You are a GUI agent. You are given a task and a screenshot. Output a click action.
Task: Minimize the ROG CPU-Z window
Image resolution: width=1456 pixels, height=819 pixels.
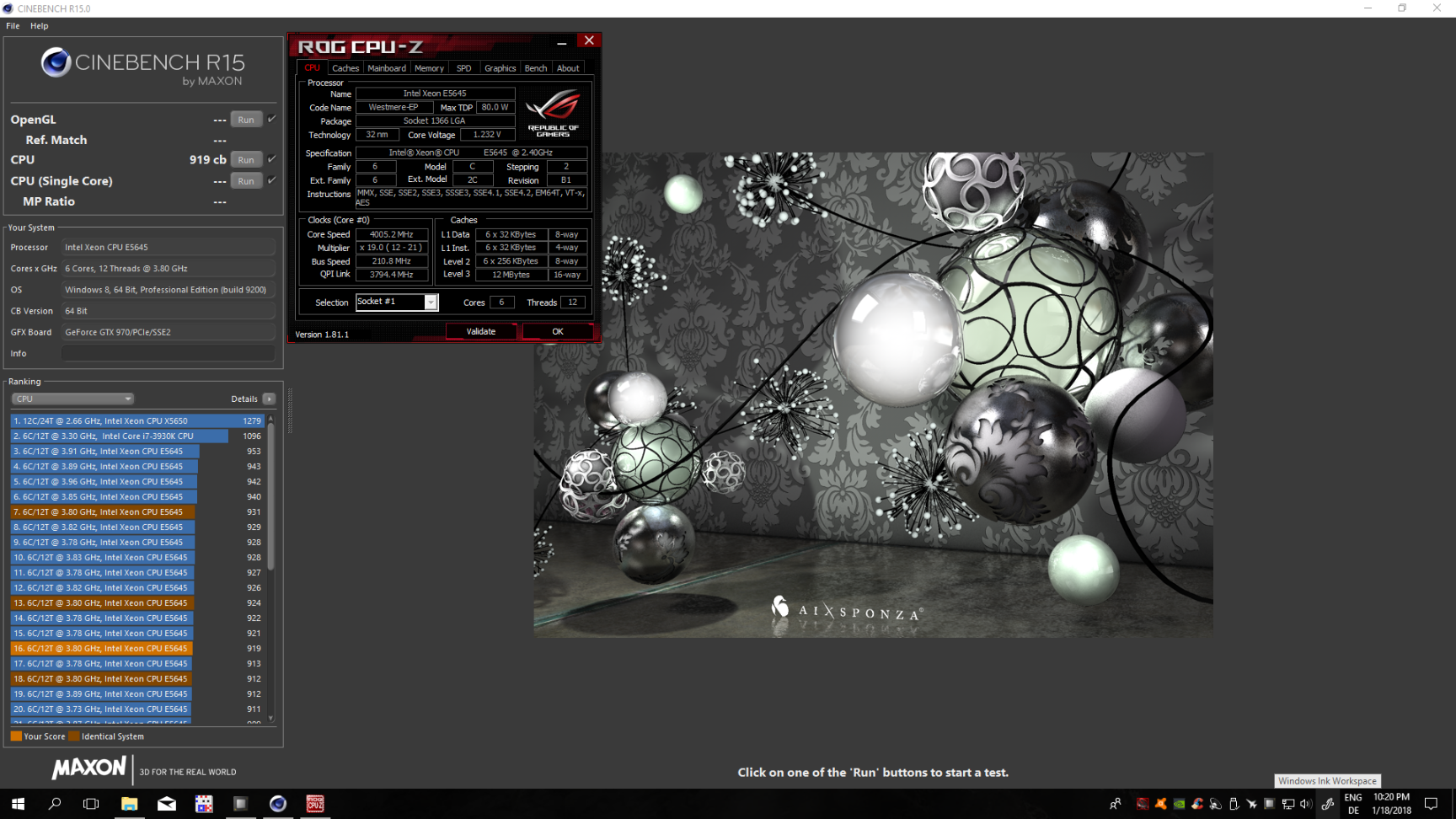(561, 42)
